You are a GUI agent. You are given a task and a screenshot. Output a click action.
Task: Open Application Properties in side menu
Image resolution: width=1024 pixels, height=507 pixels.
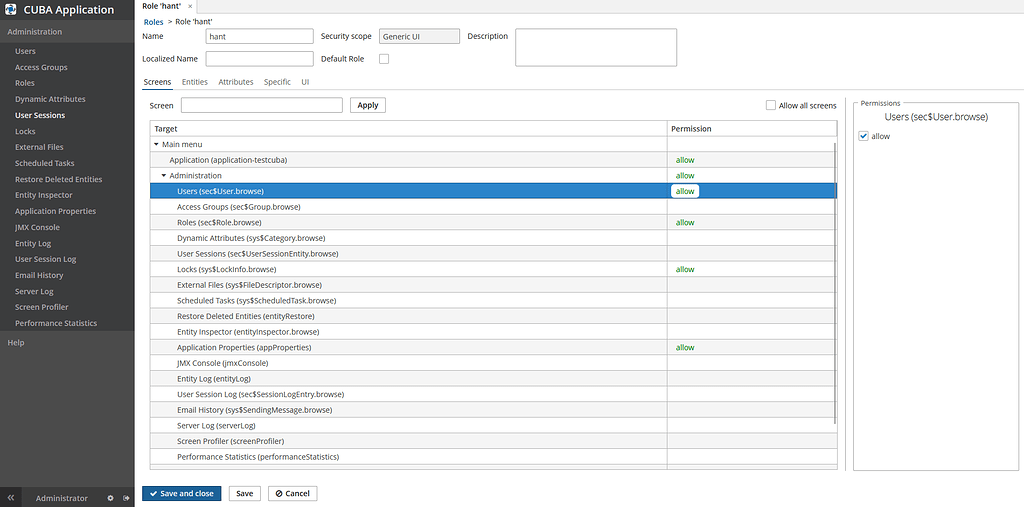(x=56, y=211)
